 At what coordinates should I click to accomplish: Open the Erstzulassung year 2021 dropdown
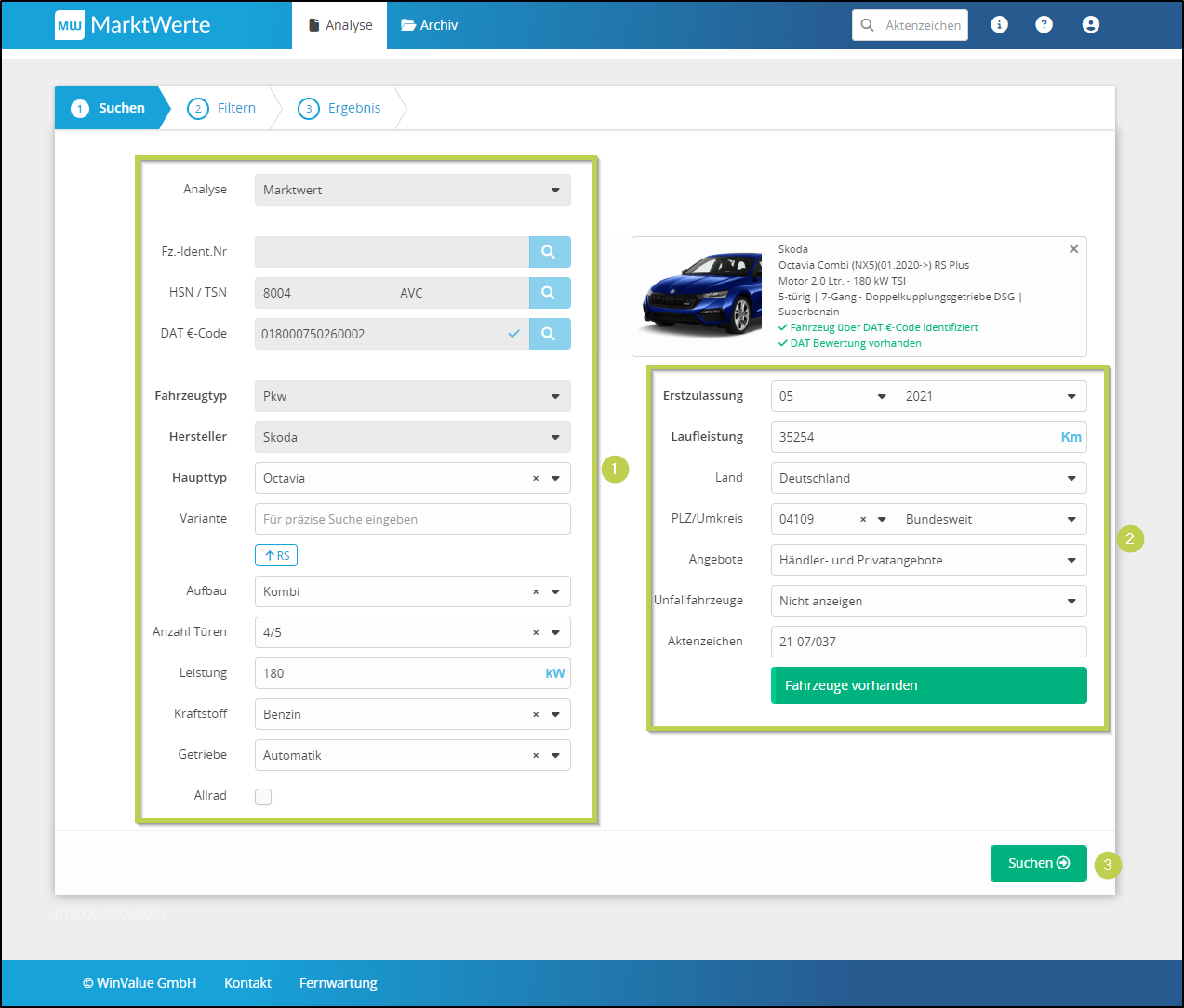tap(991, 397)
